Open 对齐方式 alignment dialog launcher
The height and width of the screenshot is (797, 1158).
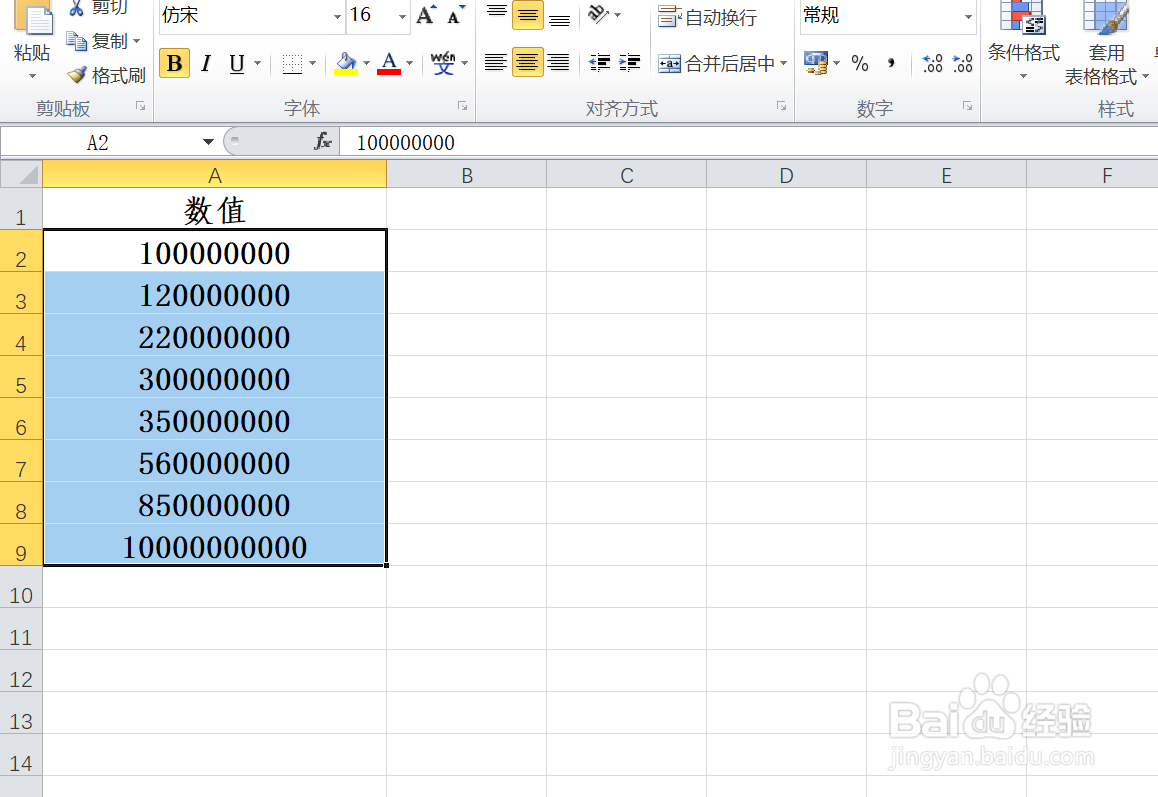(781, 106)
